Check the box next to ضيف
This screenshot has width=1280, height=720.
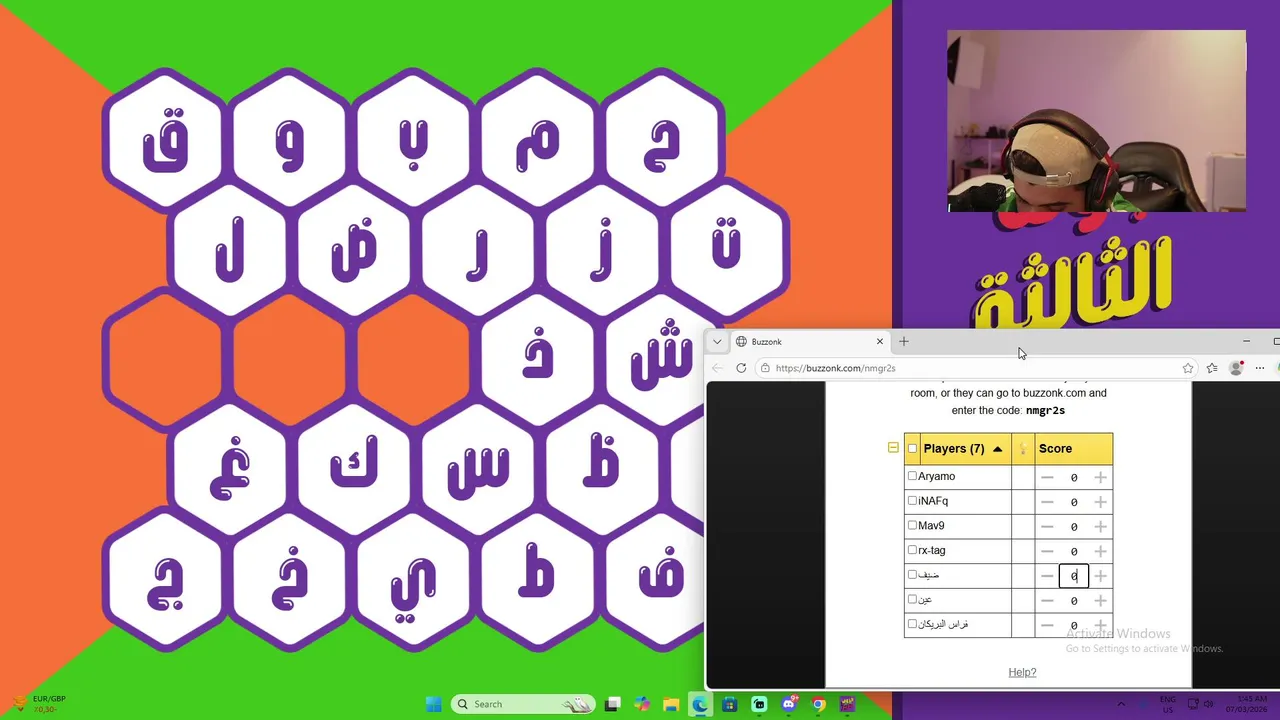[x=912, y=575]
